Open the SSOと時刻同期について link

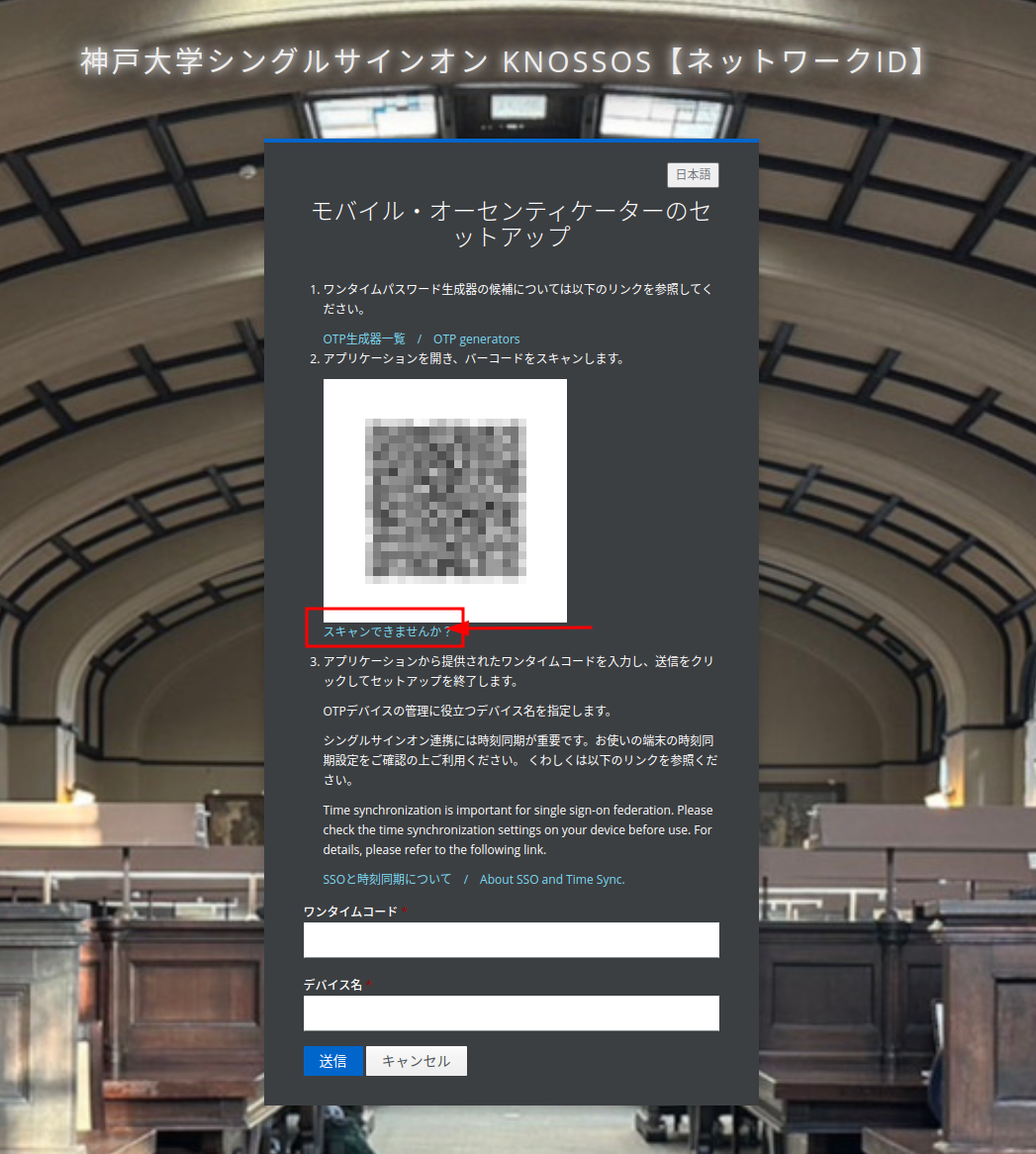(387, 879)
